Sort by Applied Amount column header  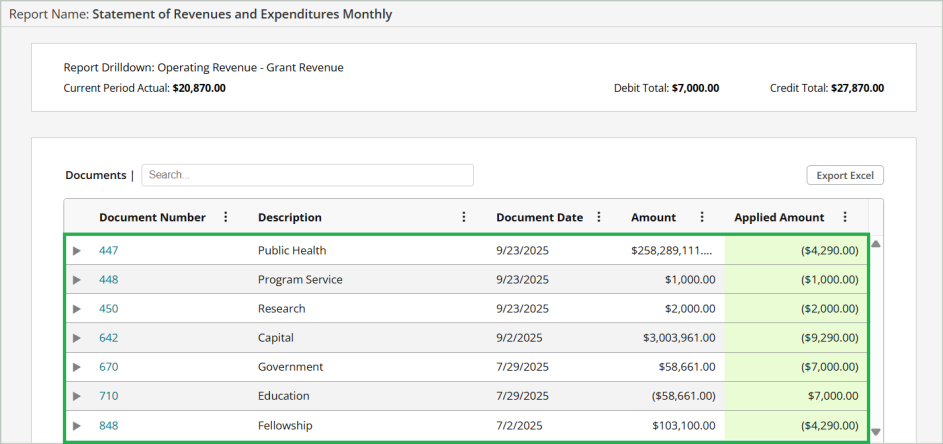[779, 217]
